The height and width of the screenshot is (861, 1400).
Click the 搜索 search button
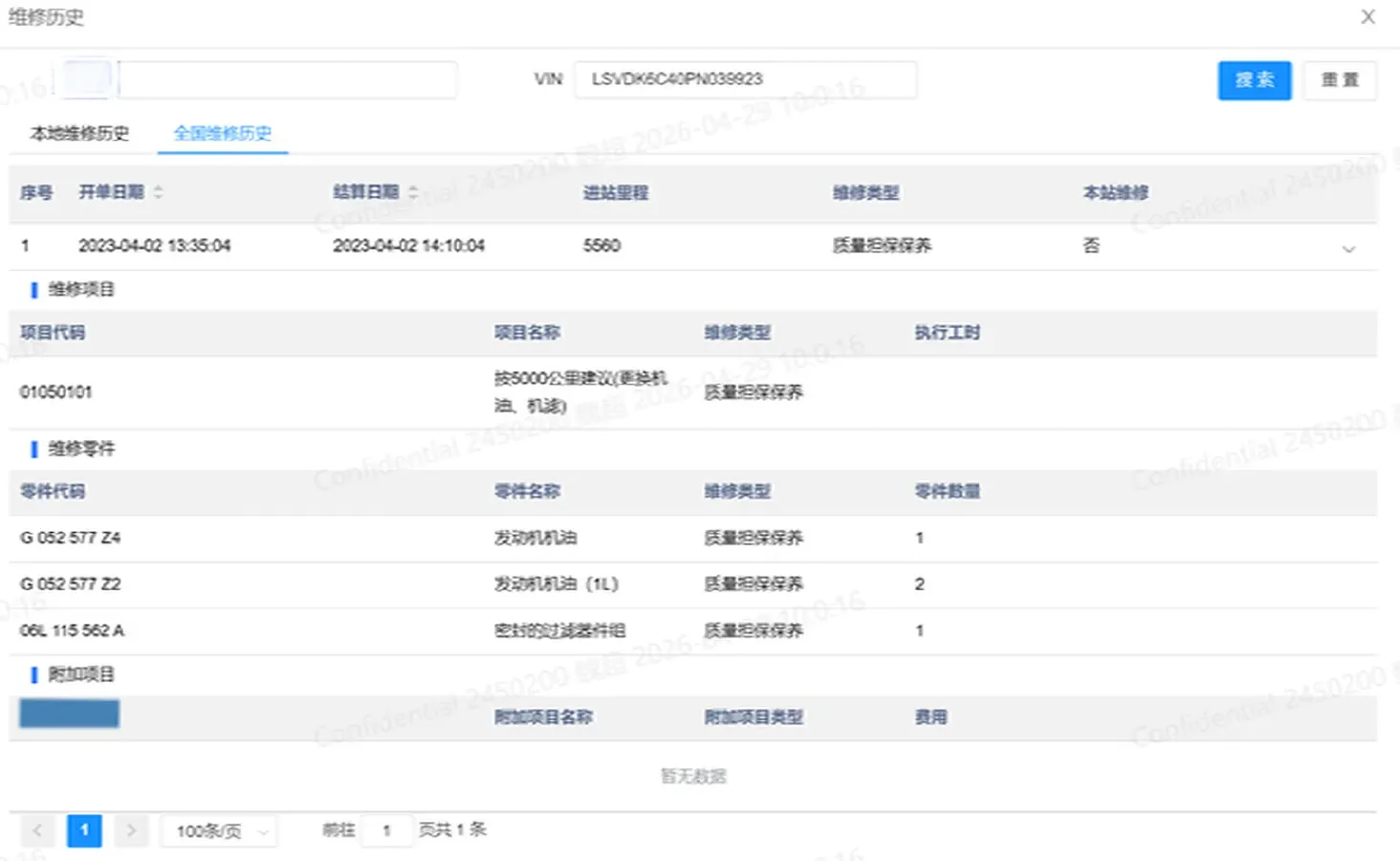(1254, 80)
